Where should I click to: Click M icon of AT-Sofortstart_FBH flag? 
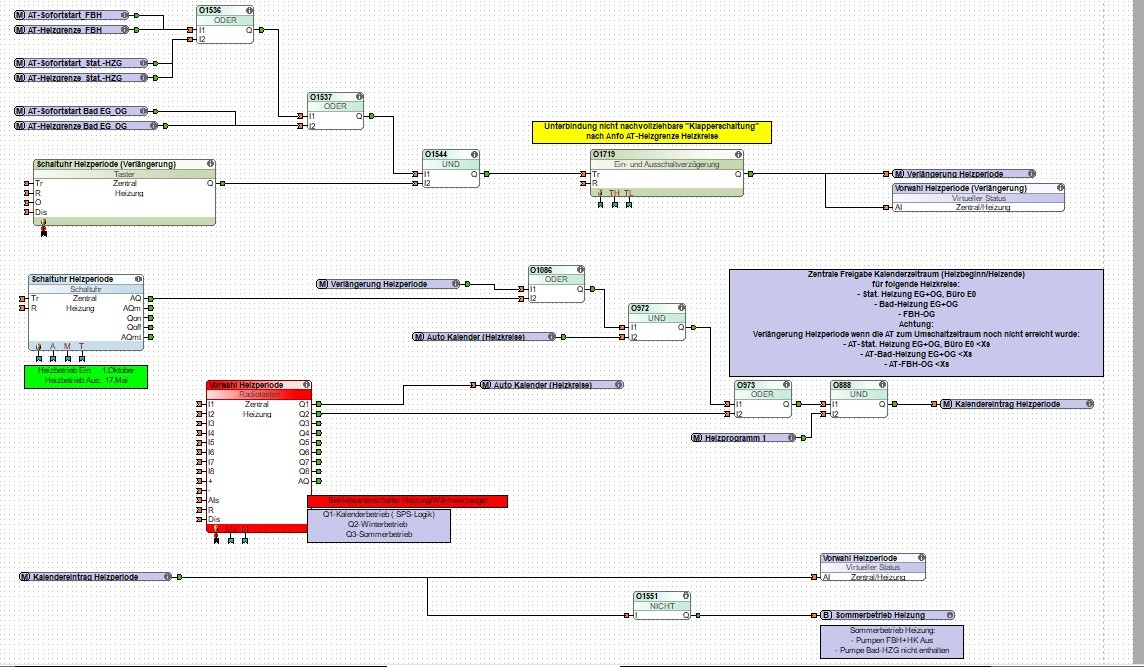point(20,15)
